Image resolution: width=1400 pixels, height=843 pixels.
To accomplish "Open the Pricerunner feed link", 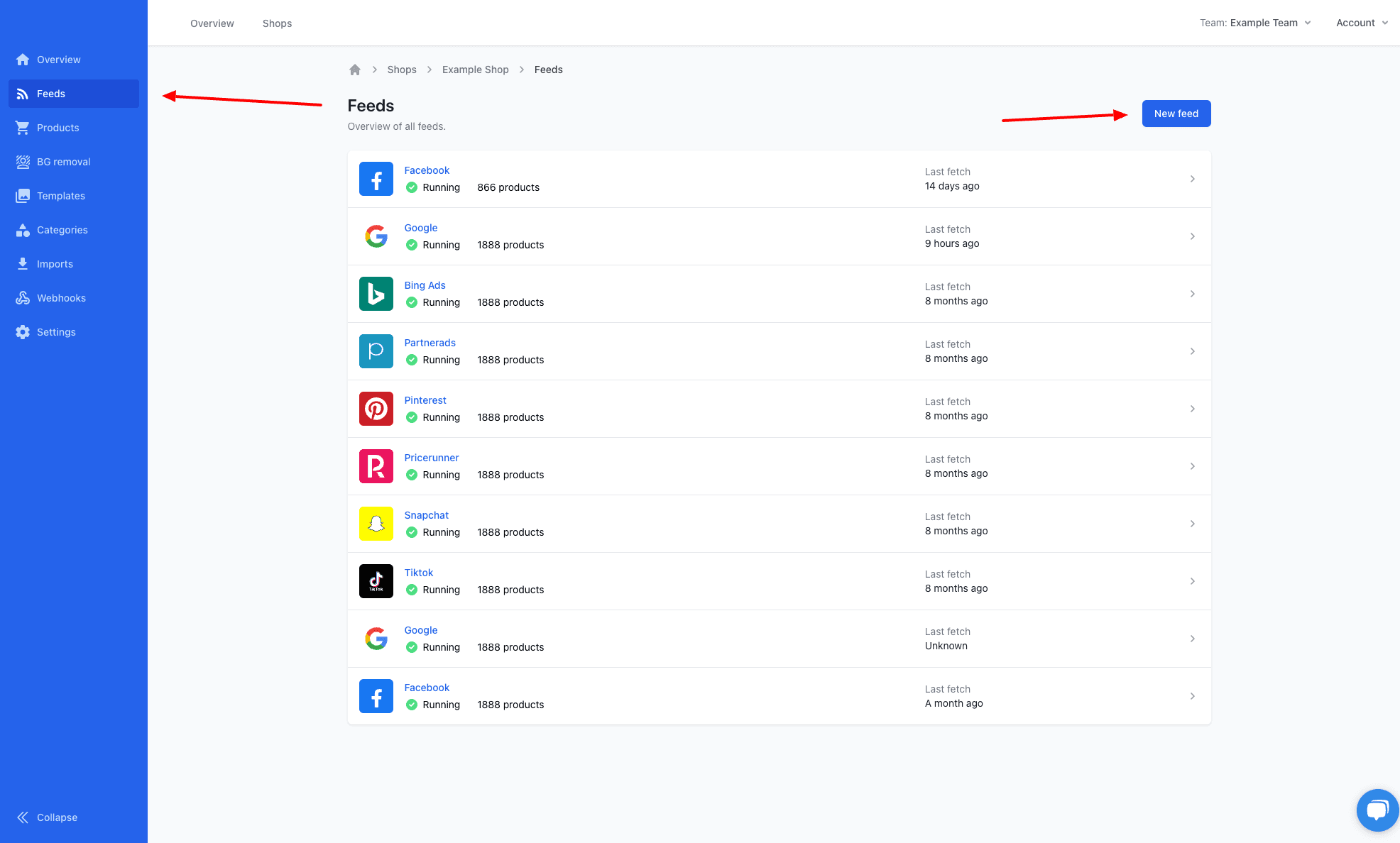I will pos(431,458).
